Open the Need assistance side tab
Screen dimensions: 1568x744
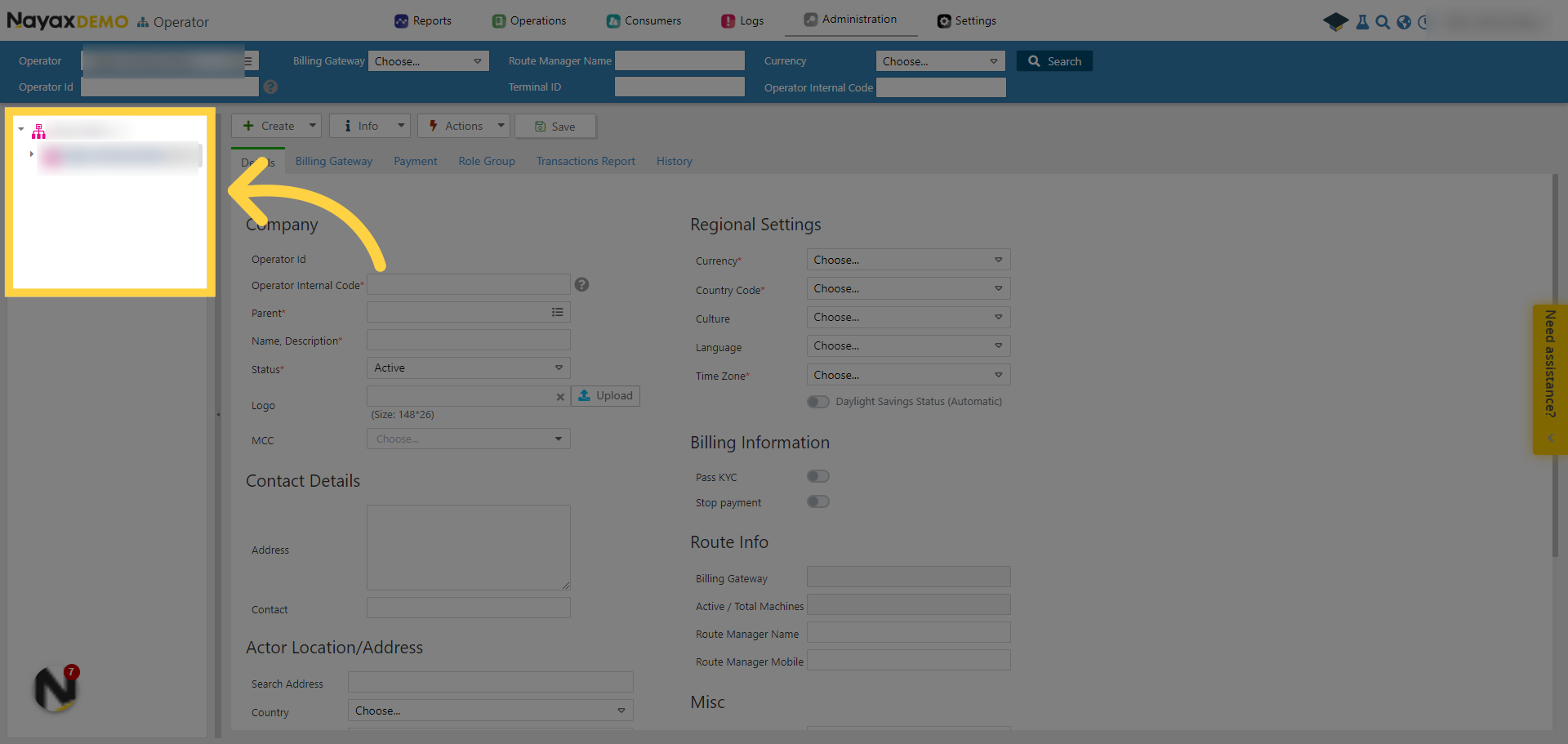[1550, 380]
